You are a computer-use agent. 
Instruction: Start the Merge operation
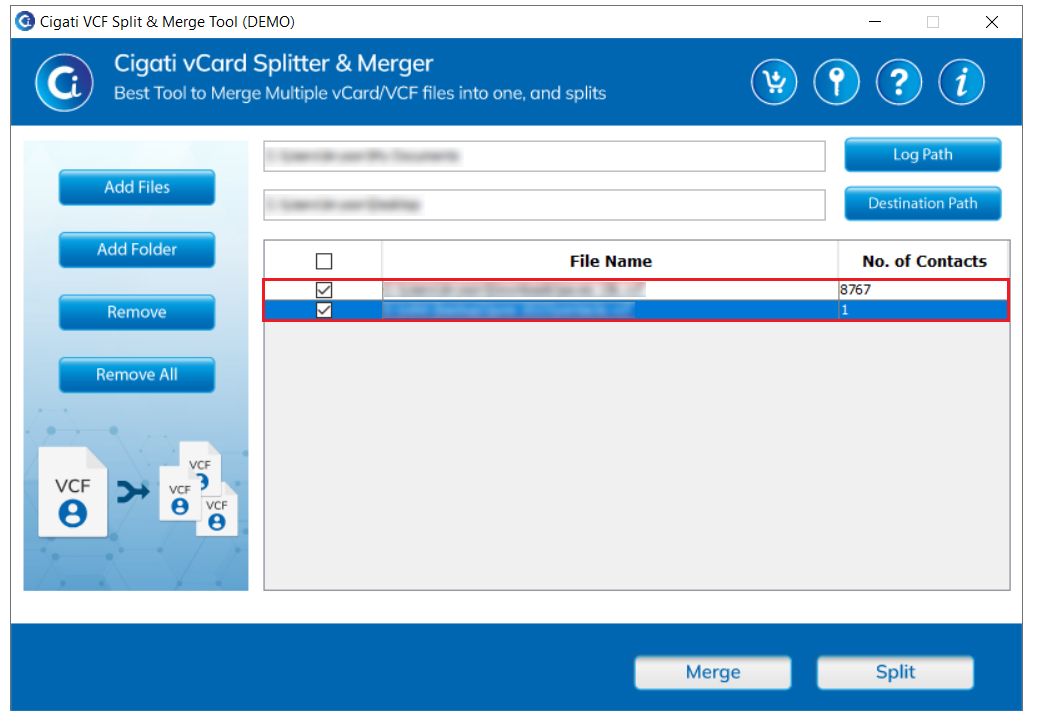(713, 672)
